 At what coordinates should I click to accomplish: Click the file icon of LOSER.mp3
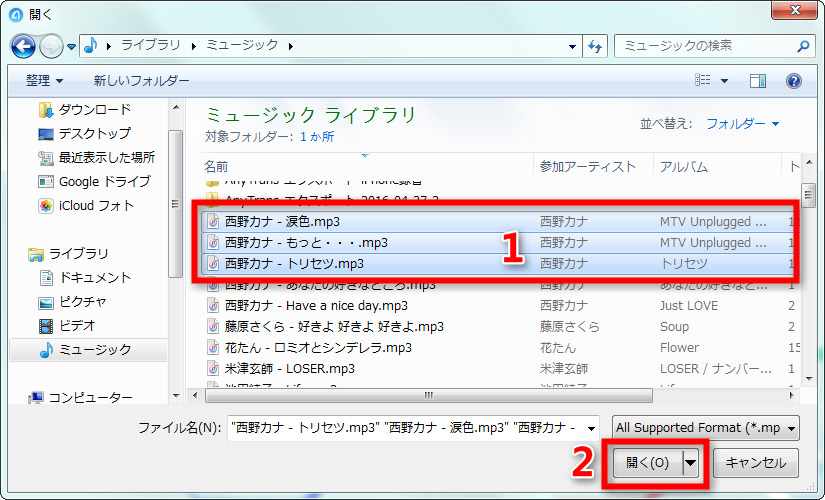[x=213, y=369]
